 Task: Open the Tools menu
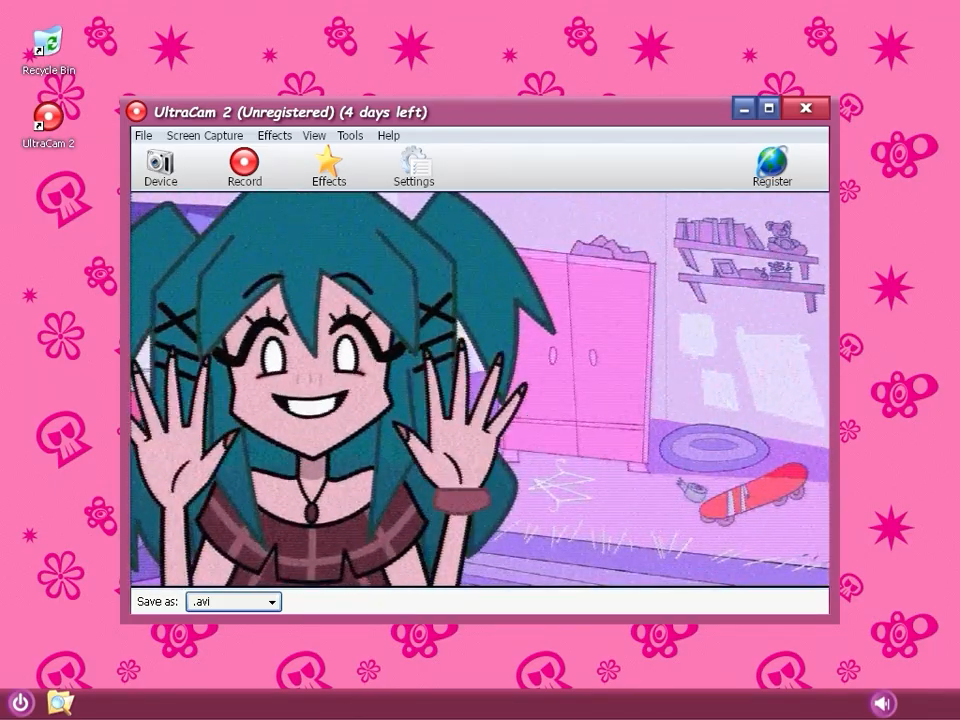(350, 136)
